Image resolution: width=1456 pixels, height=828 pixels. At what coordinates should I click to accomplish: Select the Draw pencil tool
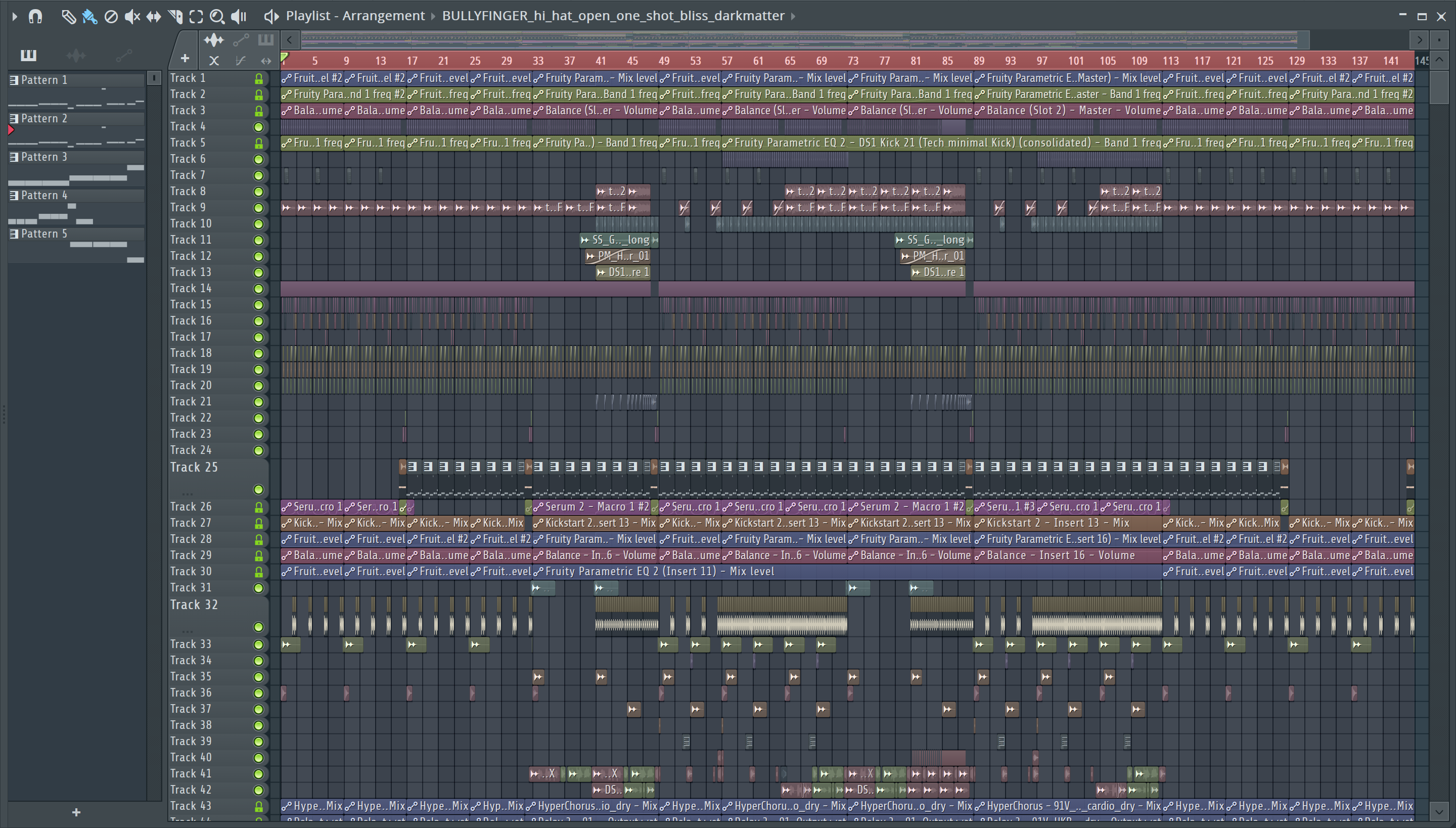pos(68,17)
